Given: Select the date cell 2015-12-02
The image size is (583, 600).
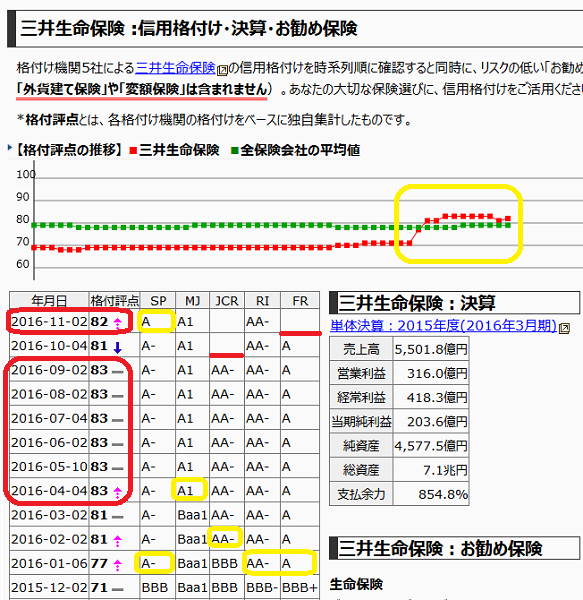Looking at the screenshot, I should (49, 587).
